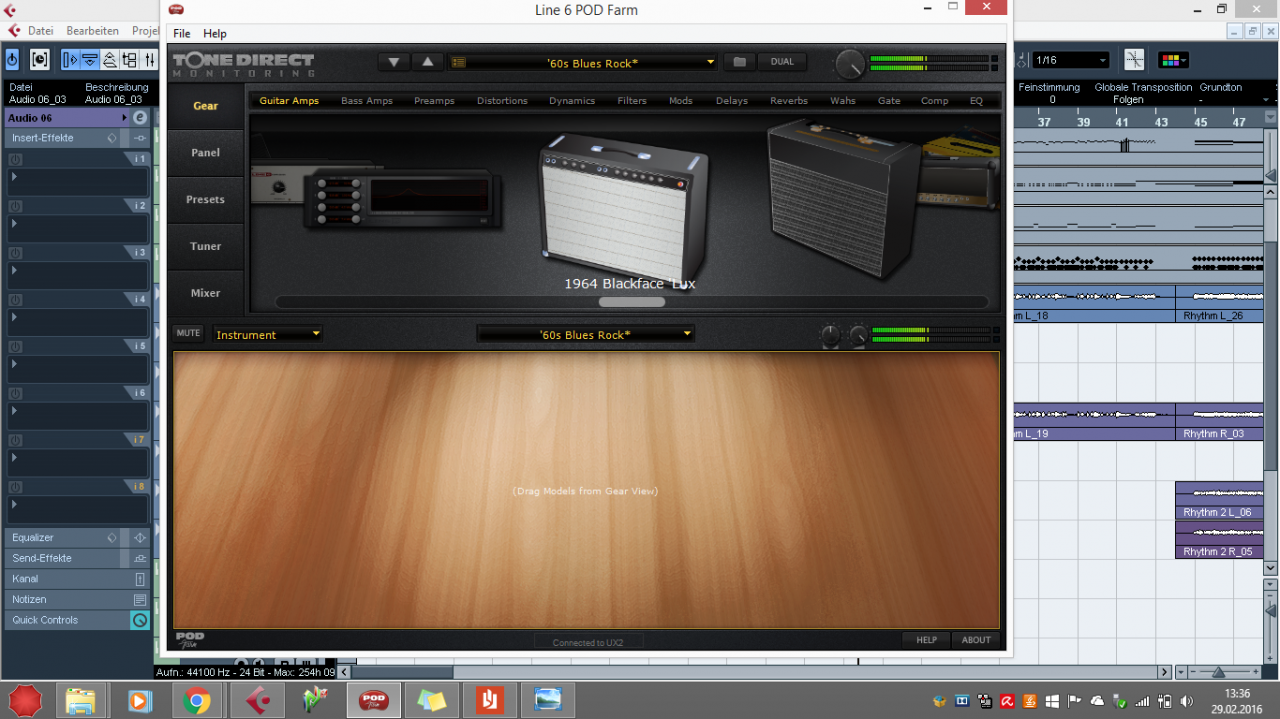Toggle insert slot i6 power button

click(17, 393)
